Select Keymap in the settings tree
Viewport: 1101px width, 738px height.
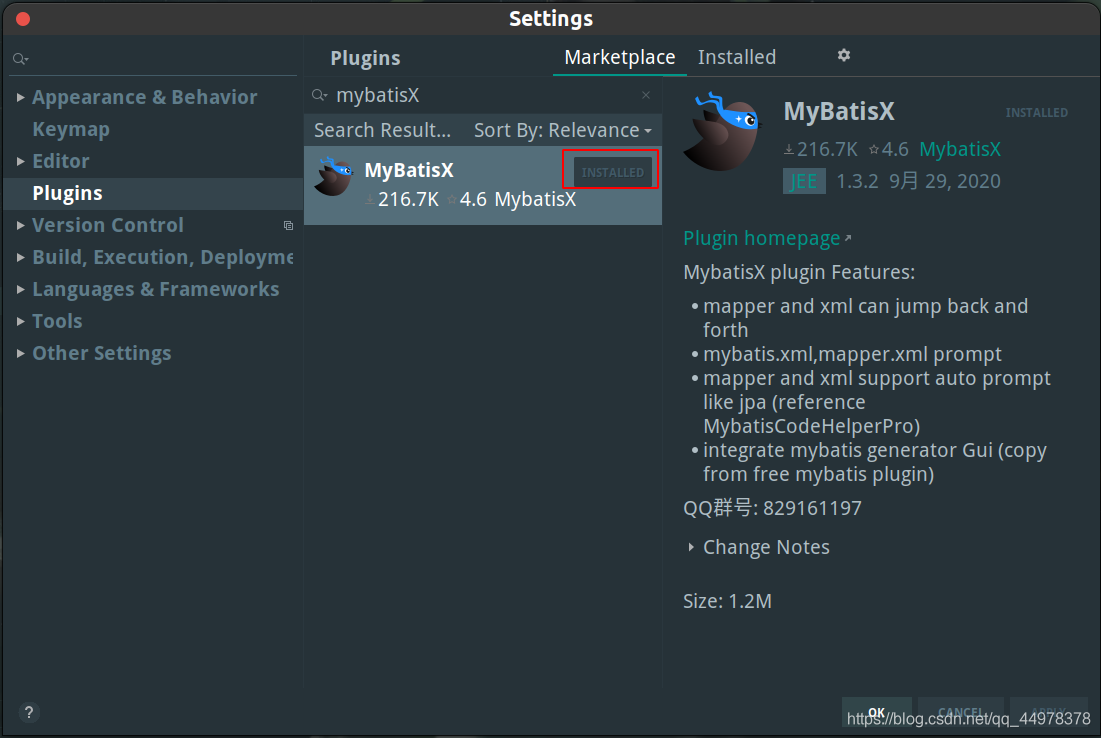71,129
